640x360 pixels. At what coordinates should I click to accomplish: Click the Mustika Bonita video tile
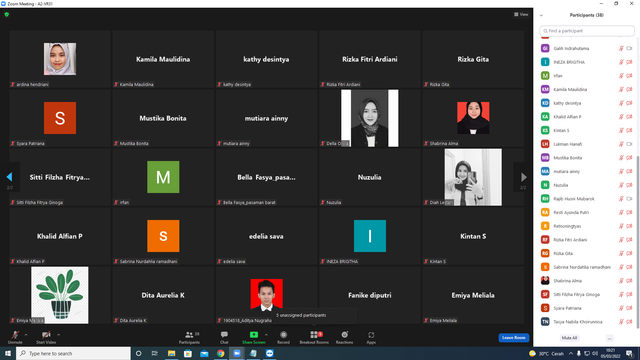(163, 118)
